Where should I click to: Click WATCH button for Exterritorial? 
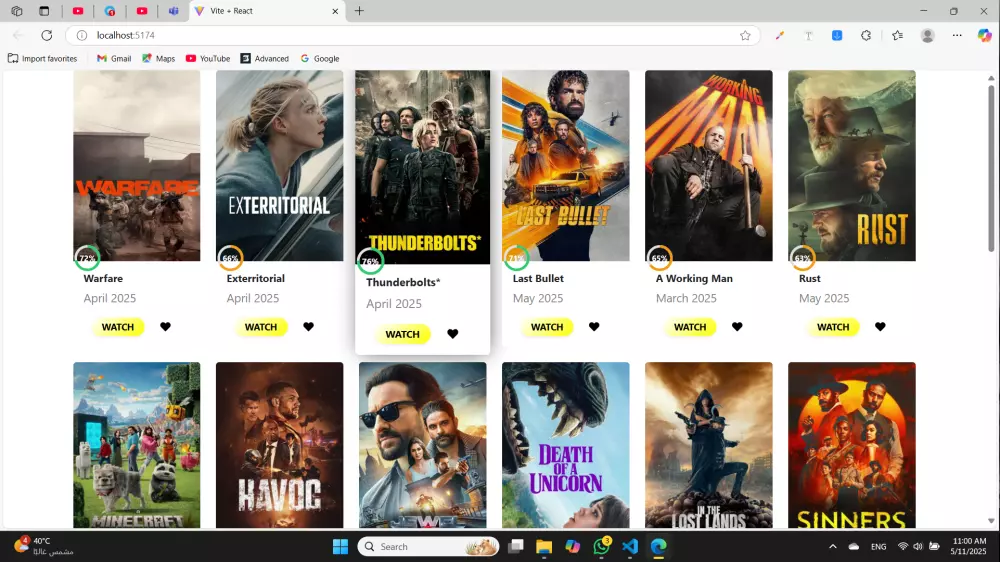click(261, 327)
